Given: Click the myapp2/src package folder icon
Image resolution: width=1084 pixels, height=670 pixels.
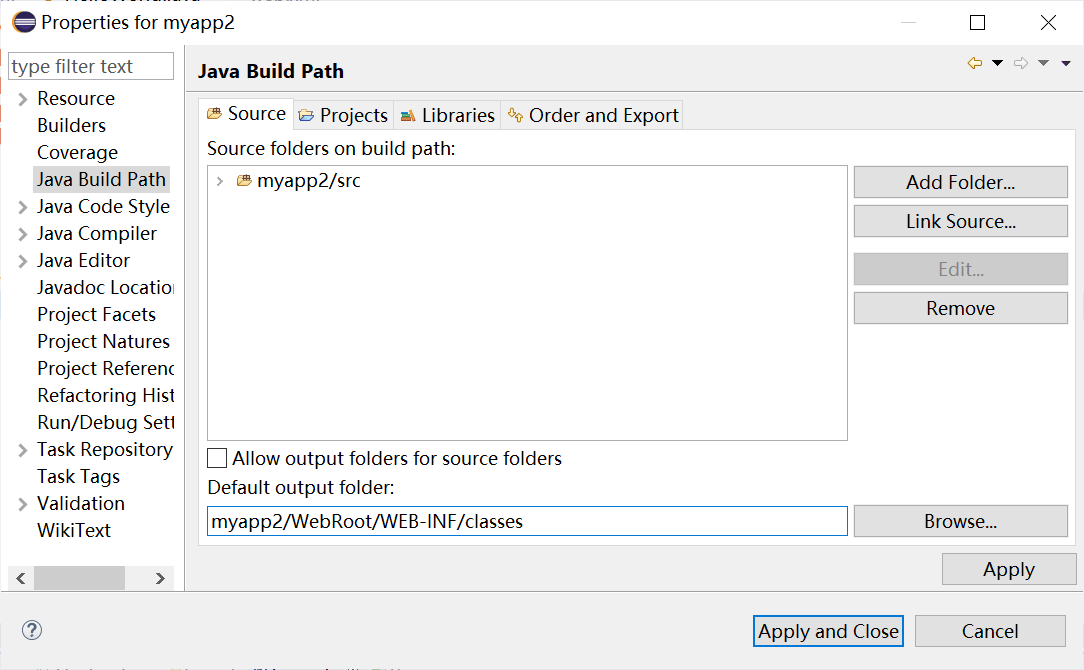Looking at the screenshot, I should 243,181.
